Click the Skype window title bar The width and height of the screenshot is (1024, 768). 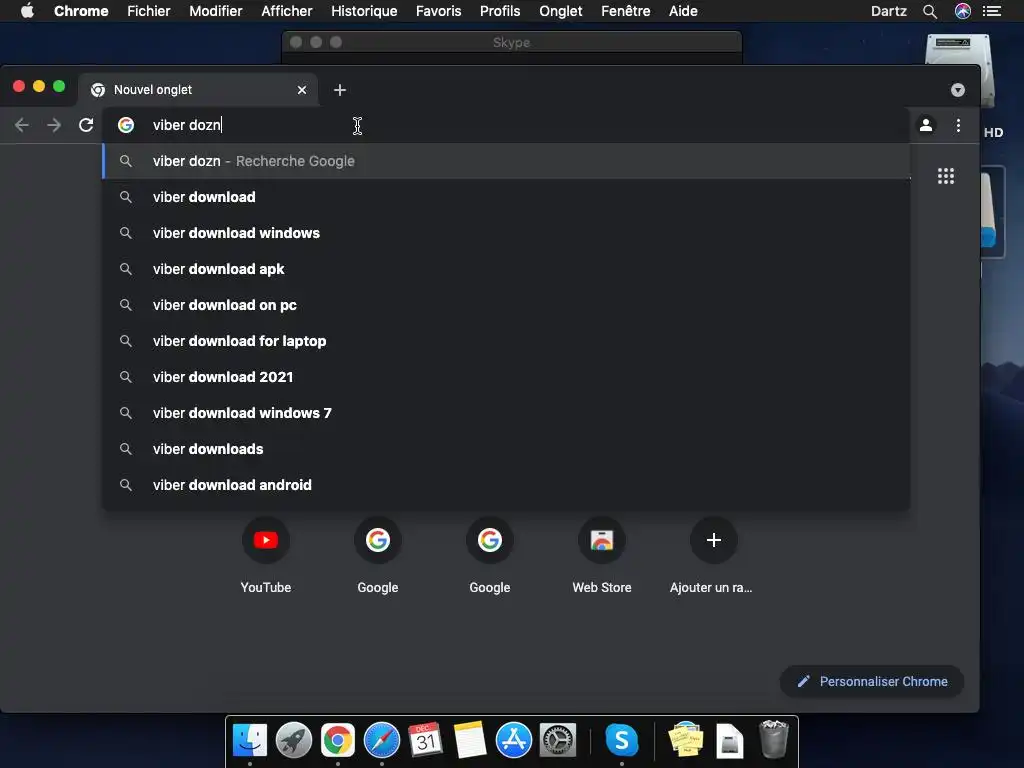(512, 42)
